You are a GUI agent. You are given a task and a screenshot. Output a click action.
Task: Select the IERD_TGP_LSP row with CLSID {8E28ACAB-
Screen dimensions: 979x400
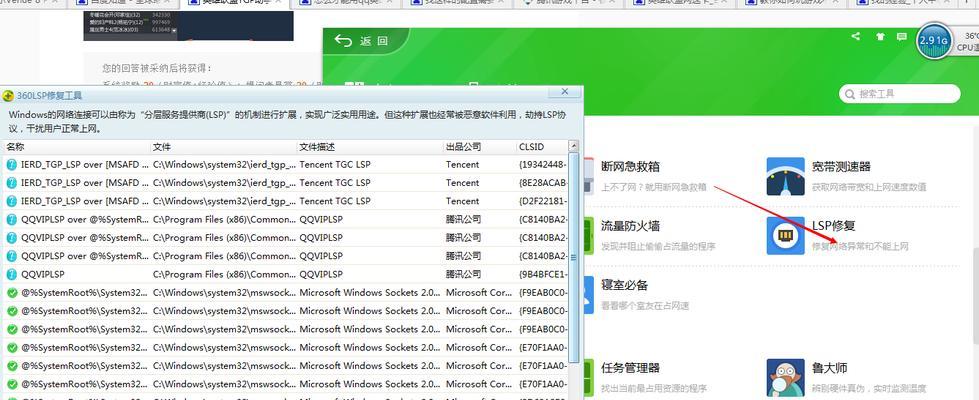tap(285, 183)
